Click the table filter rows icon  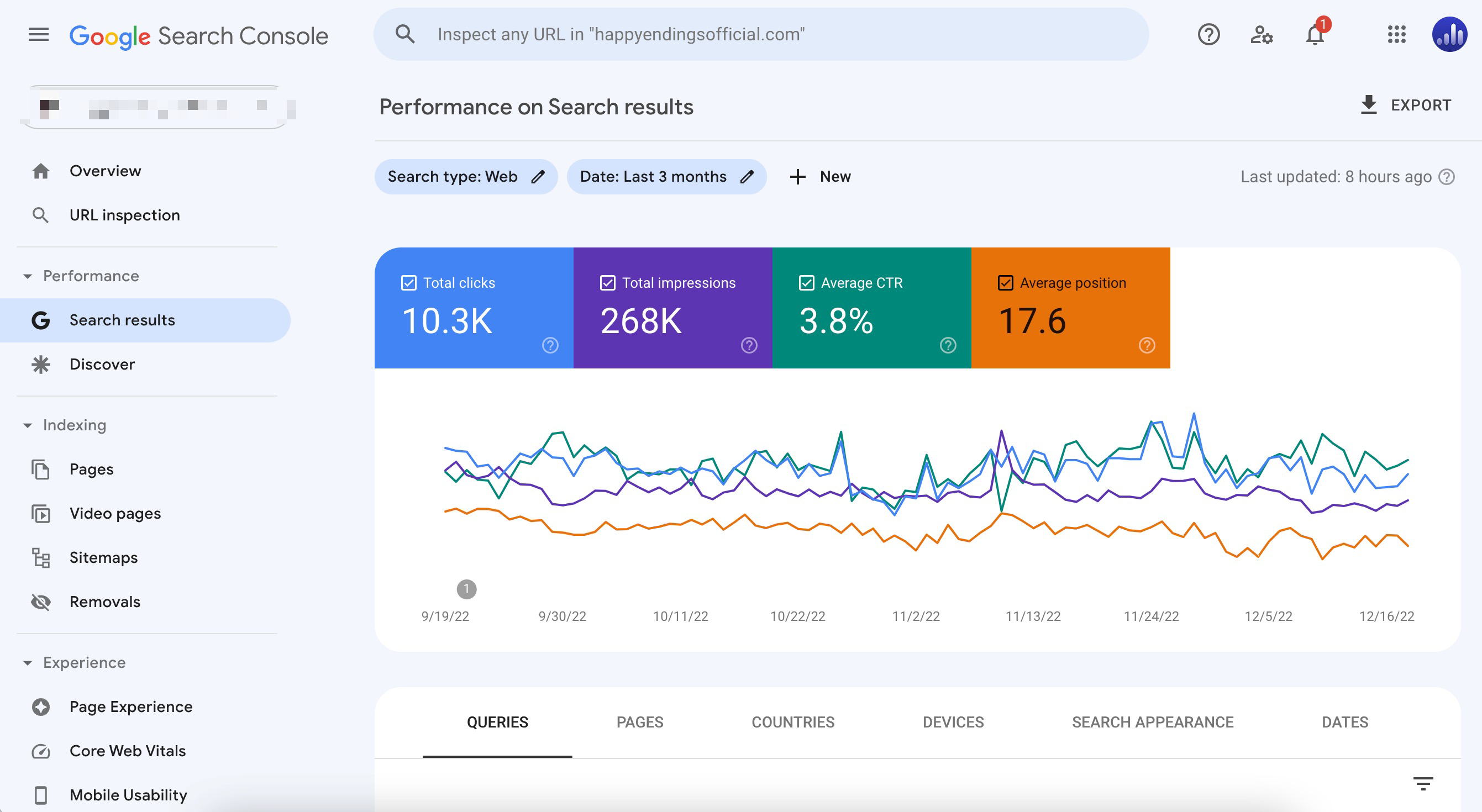[x=1423, y=783]
